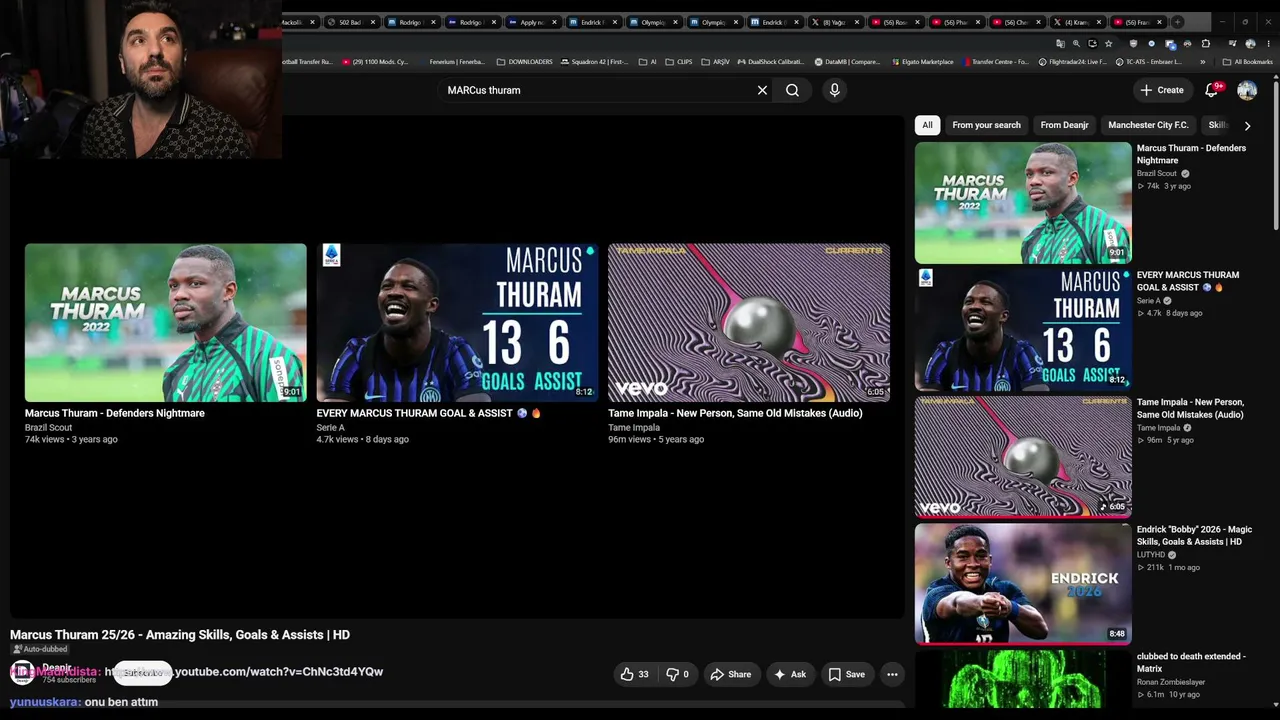Image resolution: width=1280 pixels, height=720 pixels.
Task: Open the Flightradar24 bookmark
Action: (1072, 62)
